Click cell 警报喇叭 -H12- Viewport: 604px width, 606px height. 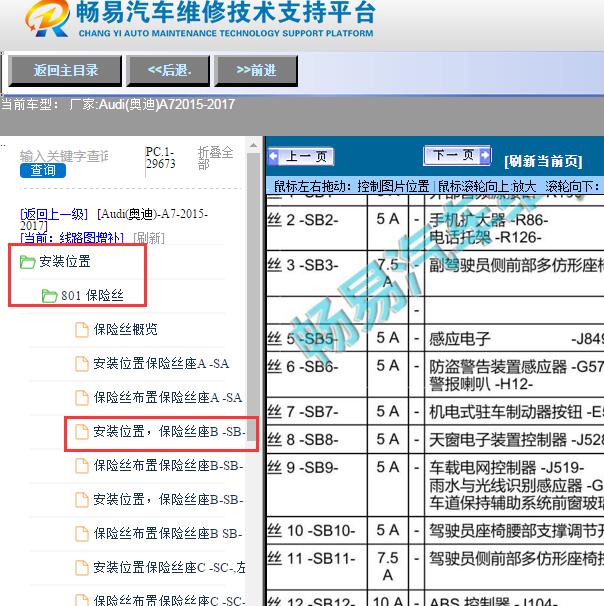481,384
